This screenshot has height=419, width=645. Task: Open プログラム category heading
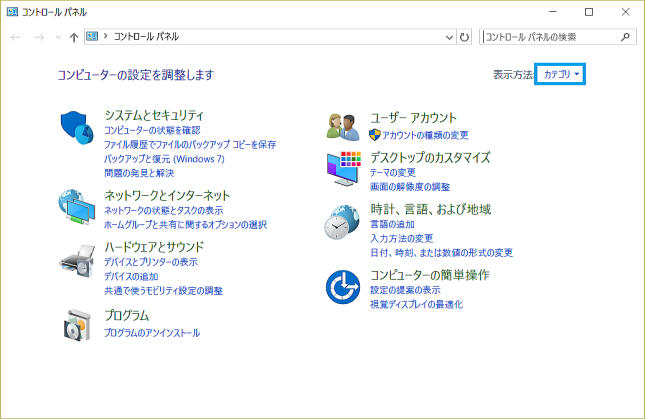tap(127, 315)
